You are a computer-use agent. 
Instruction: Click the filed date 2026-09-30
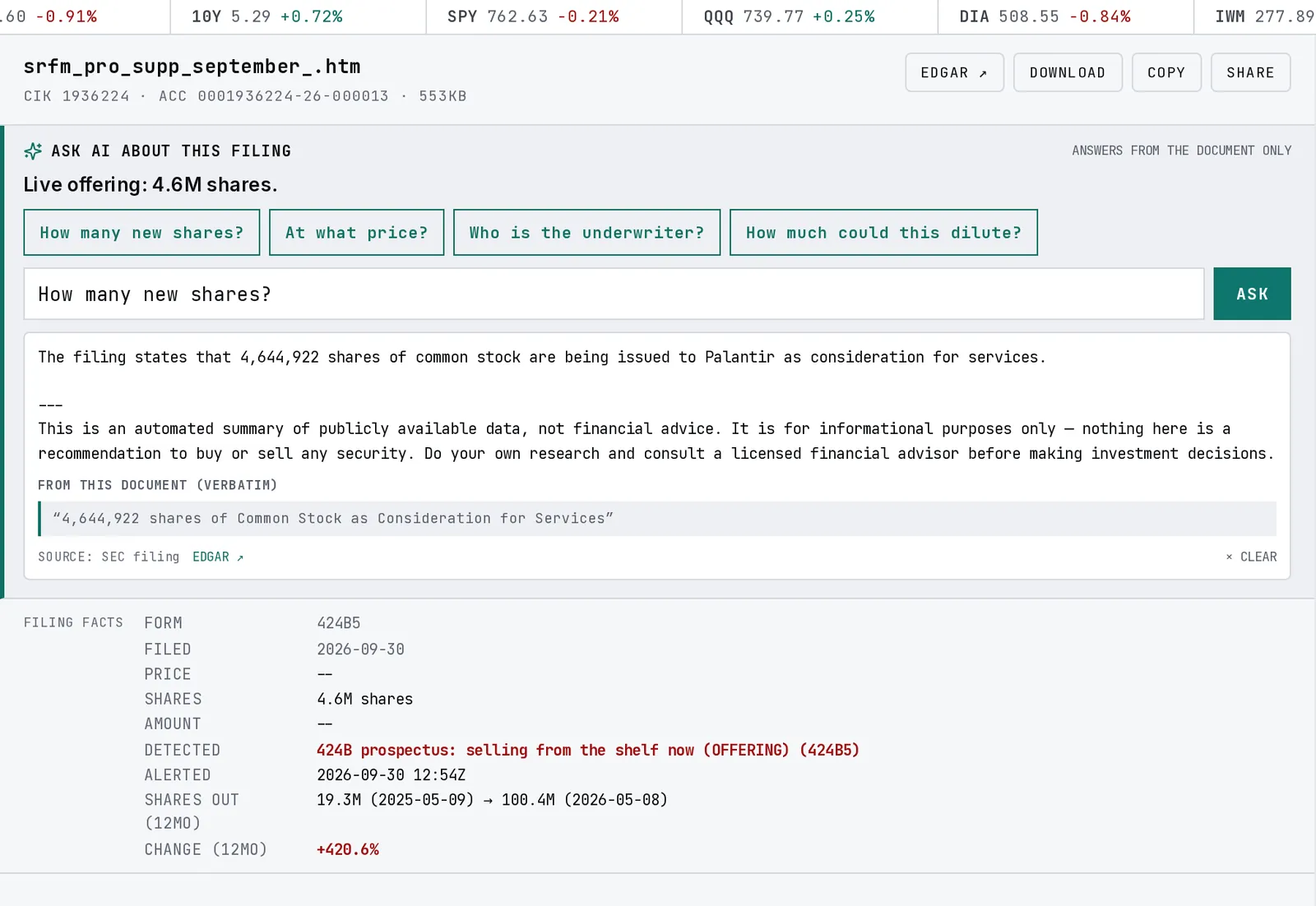click(x=361, y=649)
